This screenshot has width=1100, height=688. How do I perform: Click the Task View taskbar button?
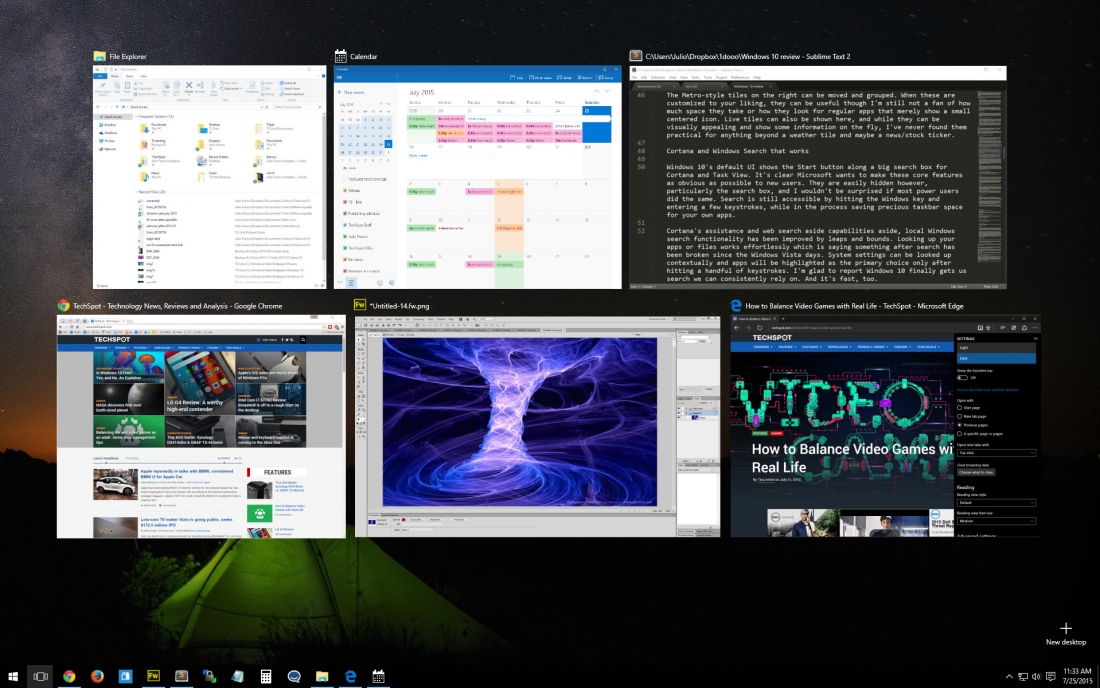[41, 676]
